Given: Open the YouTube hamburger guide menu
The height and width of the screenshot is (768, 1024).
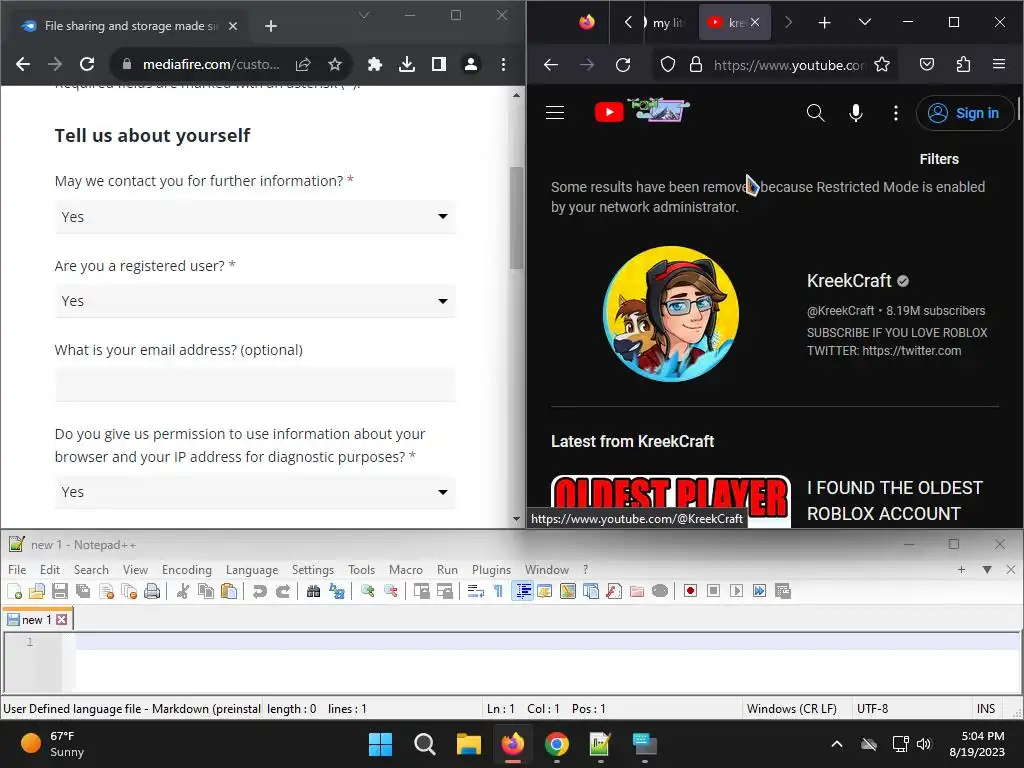Looking at the screenshot, I should (x=554, y=113).
